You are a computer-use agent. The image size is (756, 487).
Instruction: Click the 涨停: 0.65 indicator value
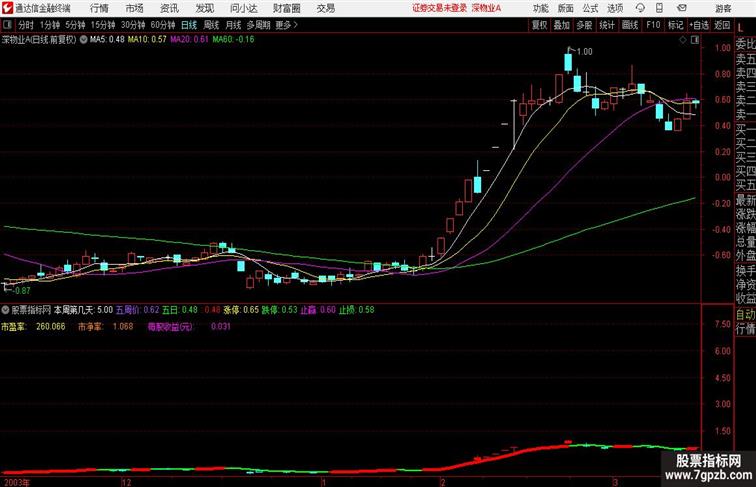[241, 310]
